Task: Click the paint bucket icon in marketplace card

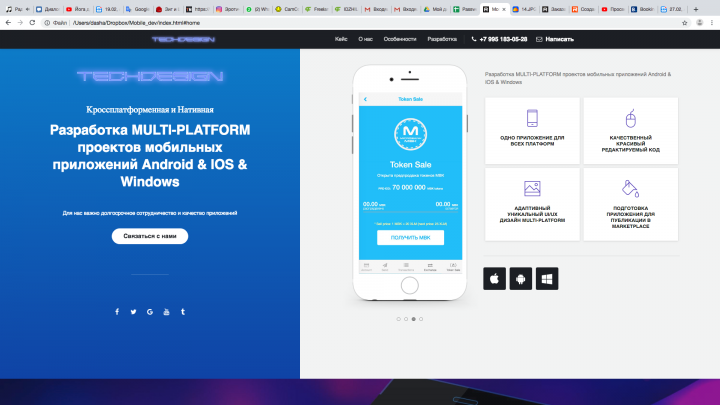Action: 630,188
